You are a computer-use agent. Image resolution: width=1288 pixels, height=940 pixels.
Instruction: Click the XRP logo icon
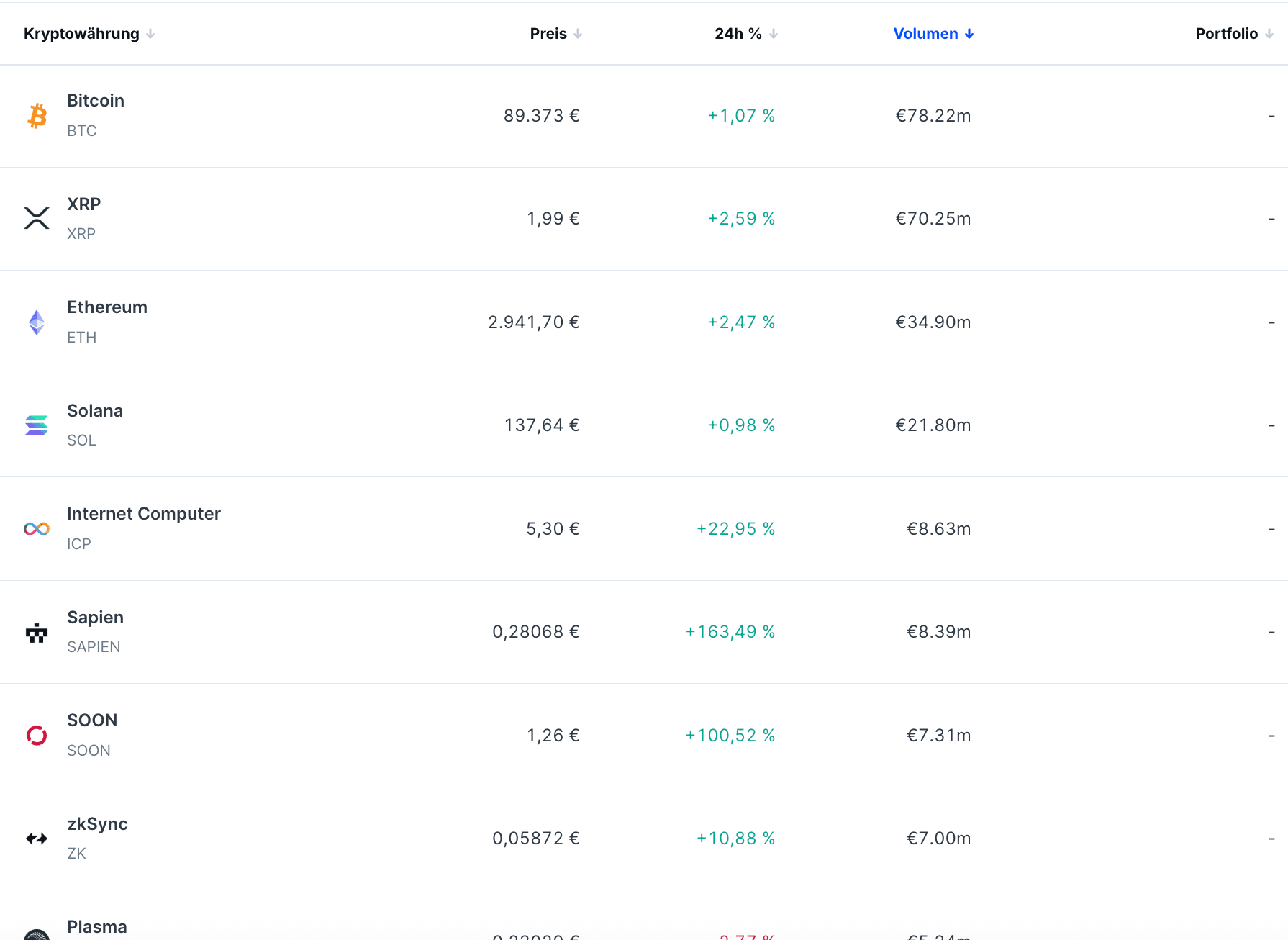point(37,219)
